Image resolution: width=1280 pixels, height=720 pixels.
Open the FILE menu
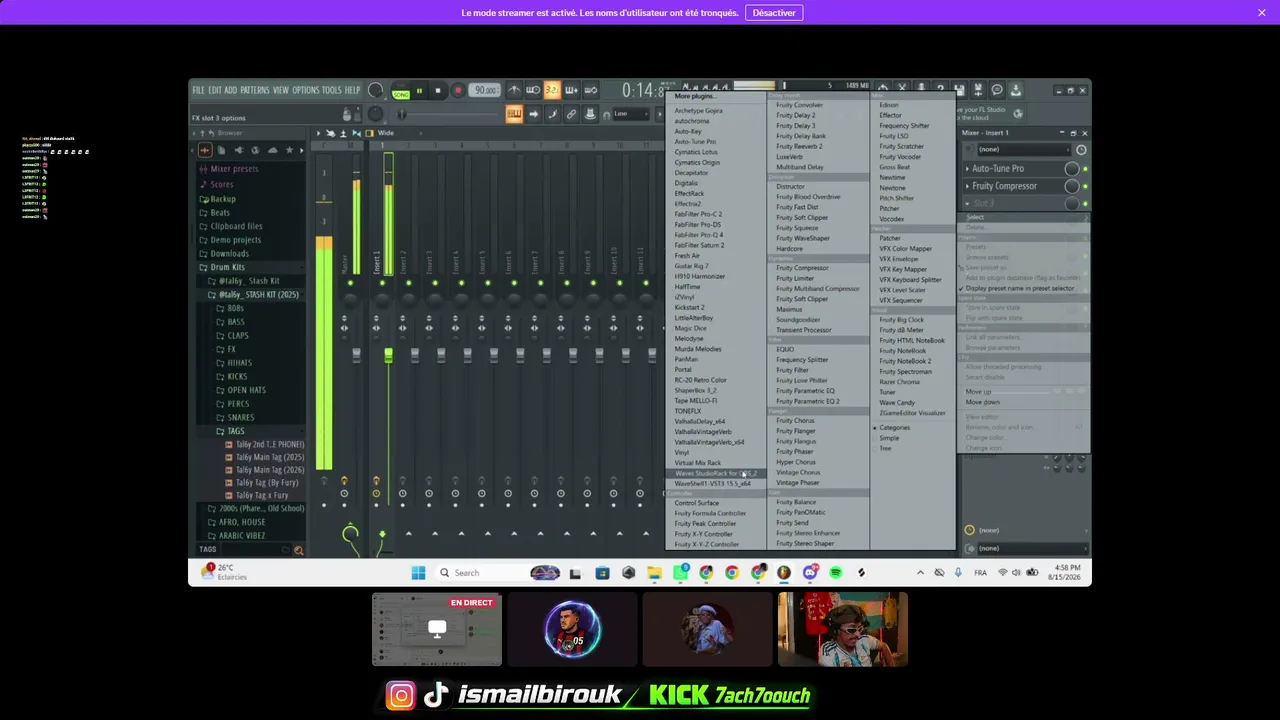198,90
